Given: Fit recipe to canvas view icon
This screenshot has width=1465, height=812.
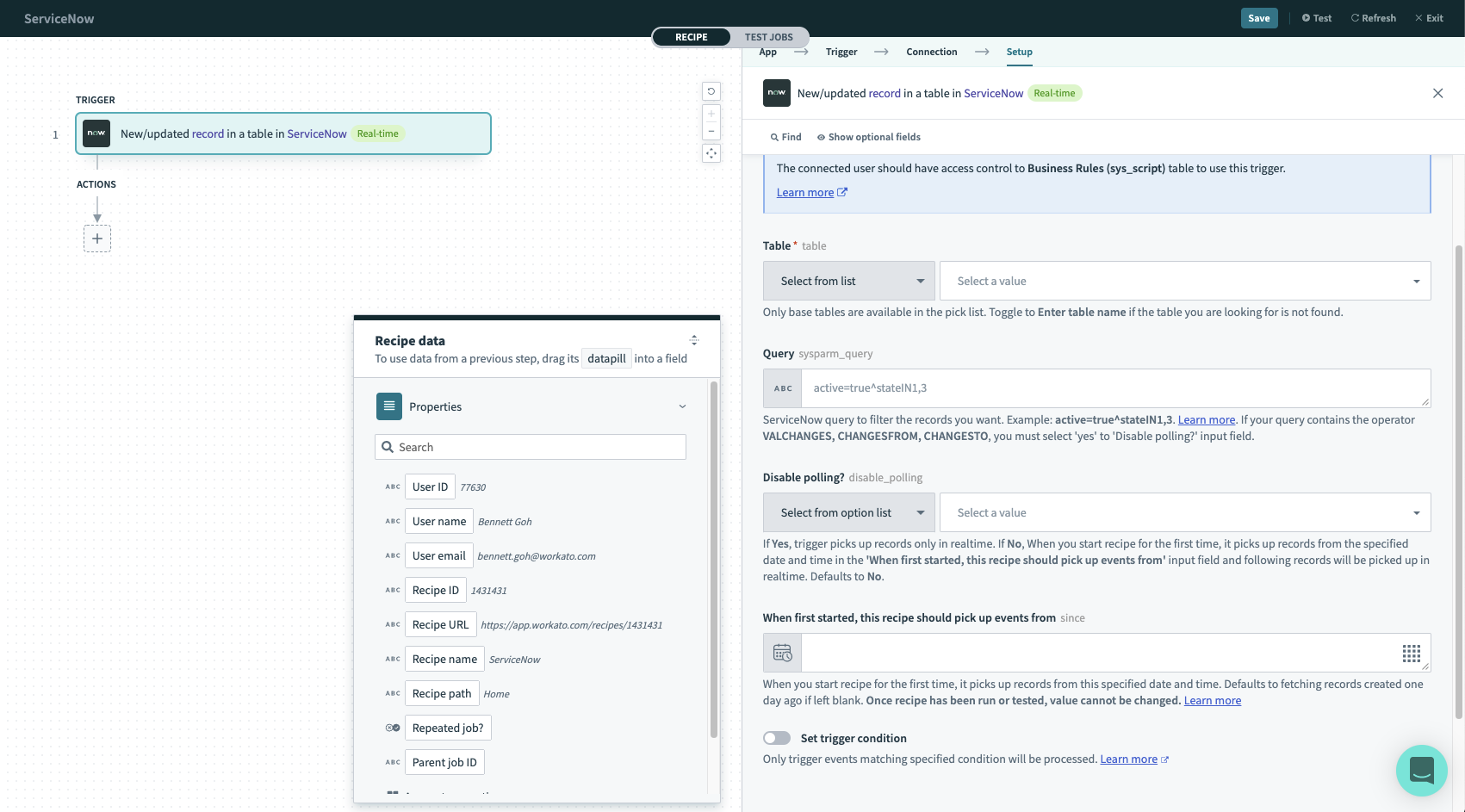Looking at the screenshot, I should [711, 153].
